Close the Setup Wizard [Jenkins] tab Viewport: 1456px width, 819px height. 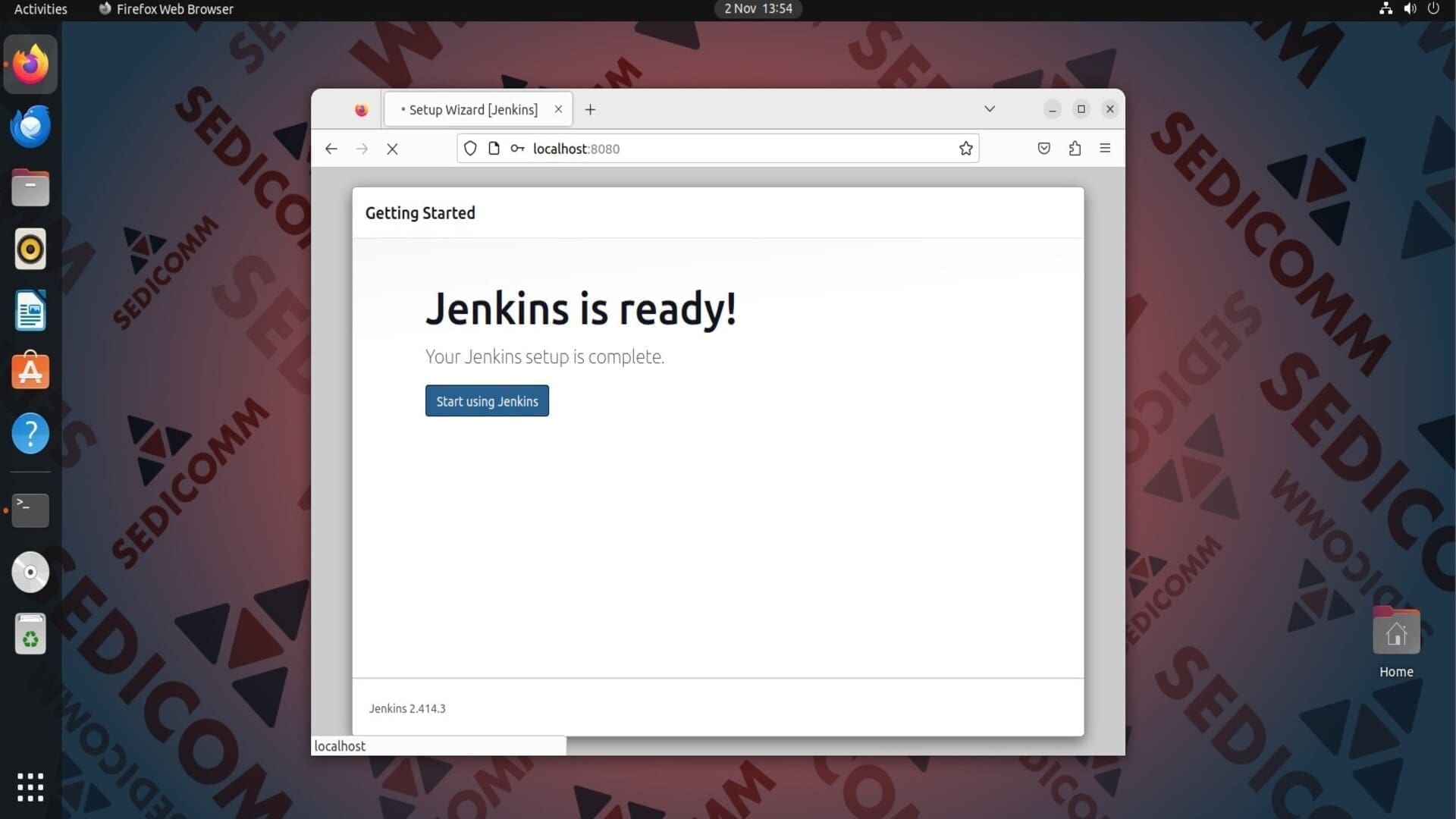pyautogui.click(x=558, y=109)
